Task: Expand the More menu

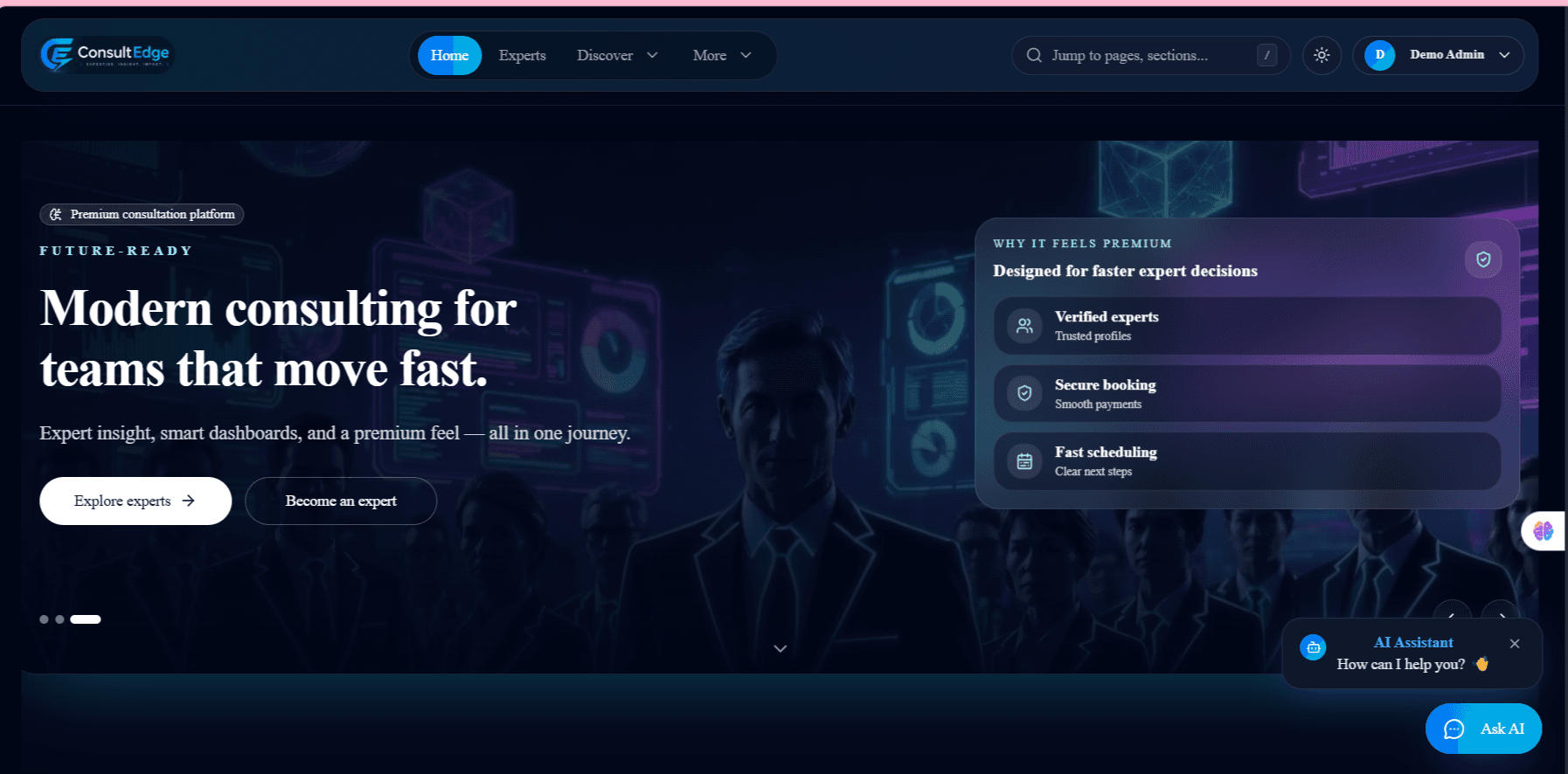Action: click(722, 55)
